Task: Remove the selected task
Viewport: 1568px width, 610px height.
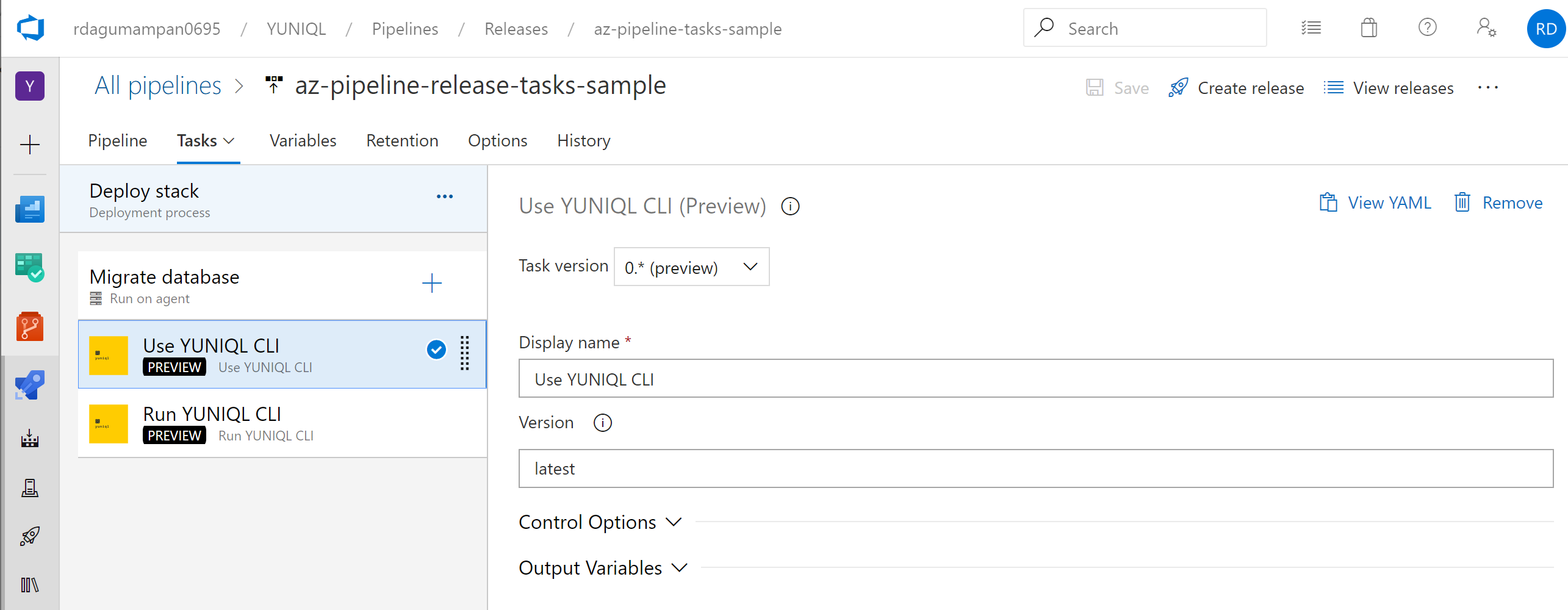Action: pos(1498,203)
